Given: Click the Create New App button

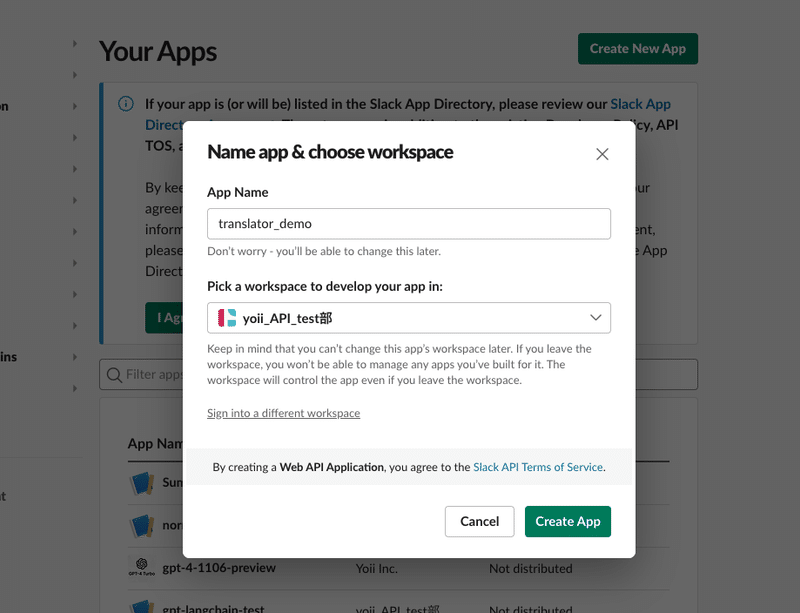Looking at the screenshot, I should pos(637,48).
